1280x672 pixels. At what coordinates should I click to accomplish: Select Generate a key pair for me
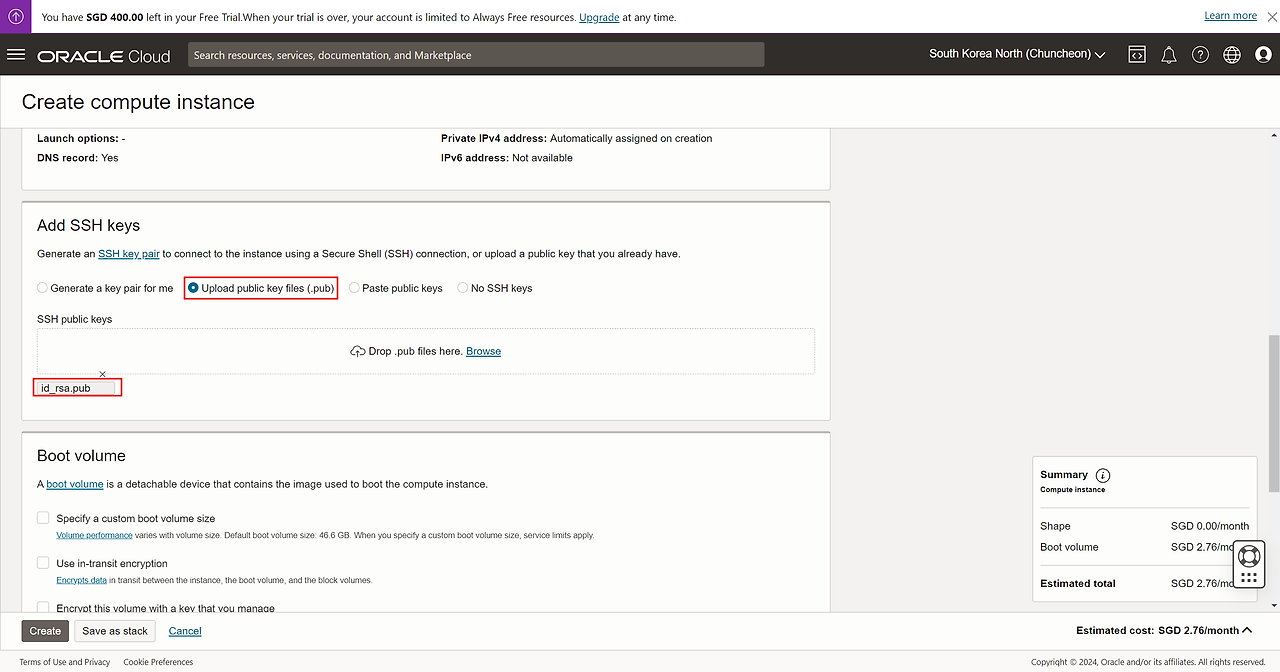pyautogui.click(x=42, y=288)
